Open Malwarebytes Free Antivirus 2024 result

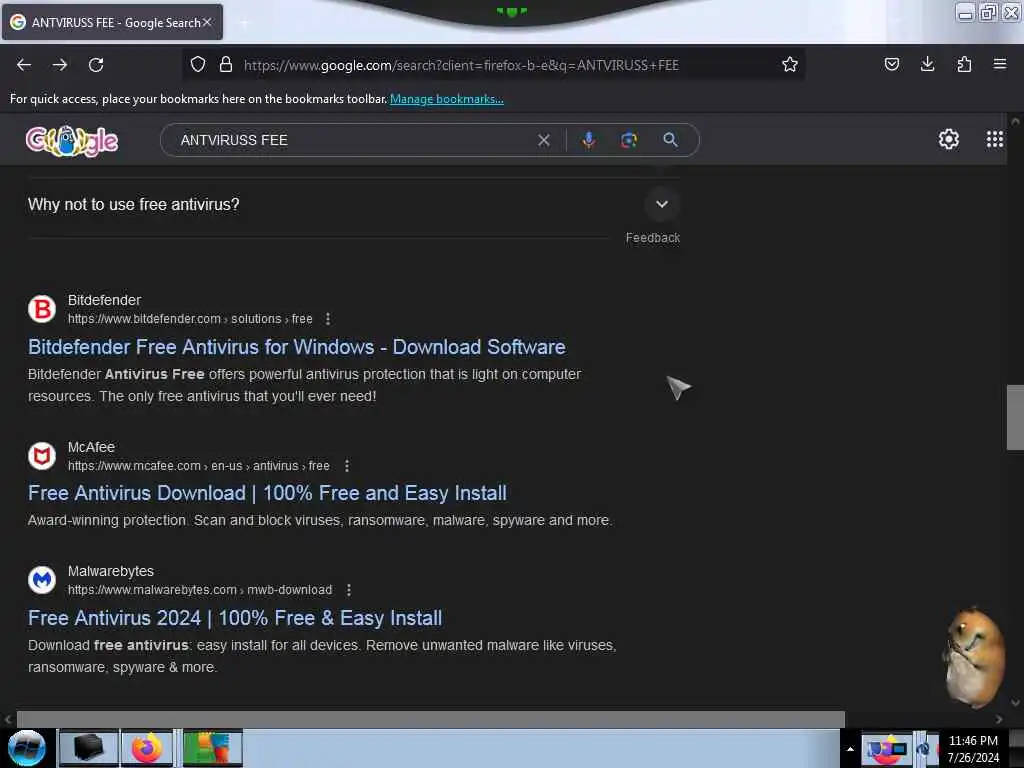click(235, 618)
